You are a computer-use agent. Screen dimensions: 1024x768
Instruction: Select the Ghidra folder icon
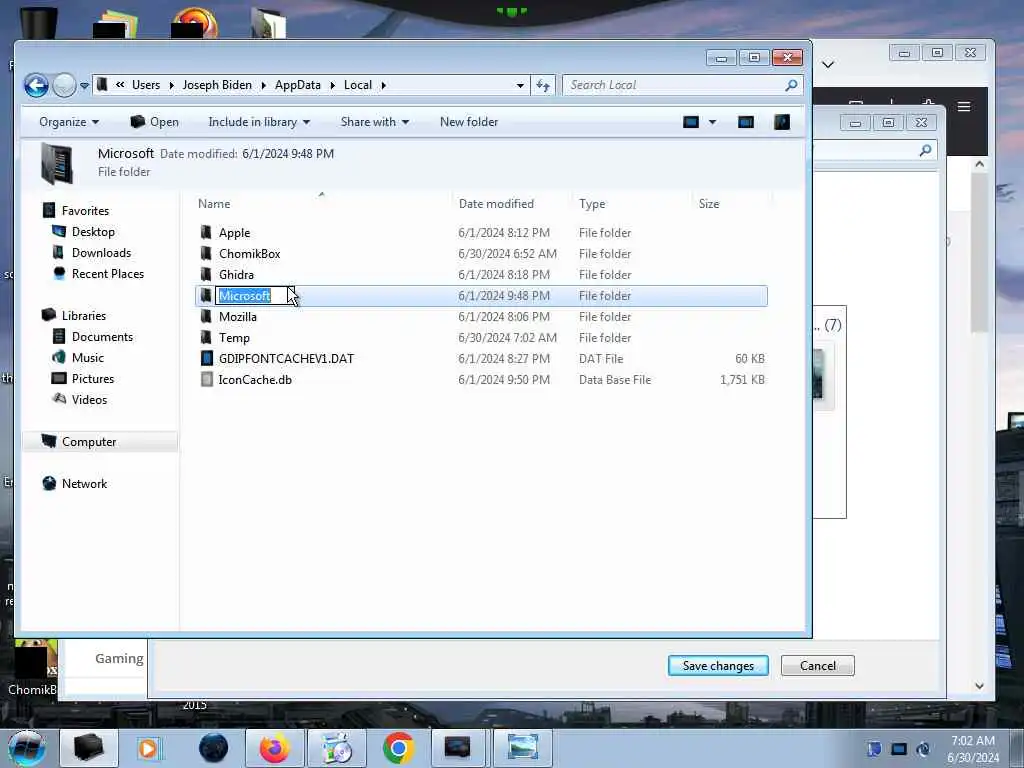206,275
